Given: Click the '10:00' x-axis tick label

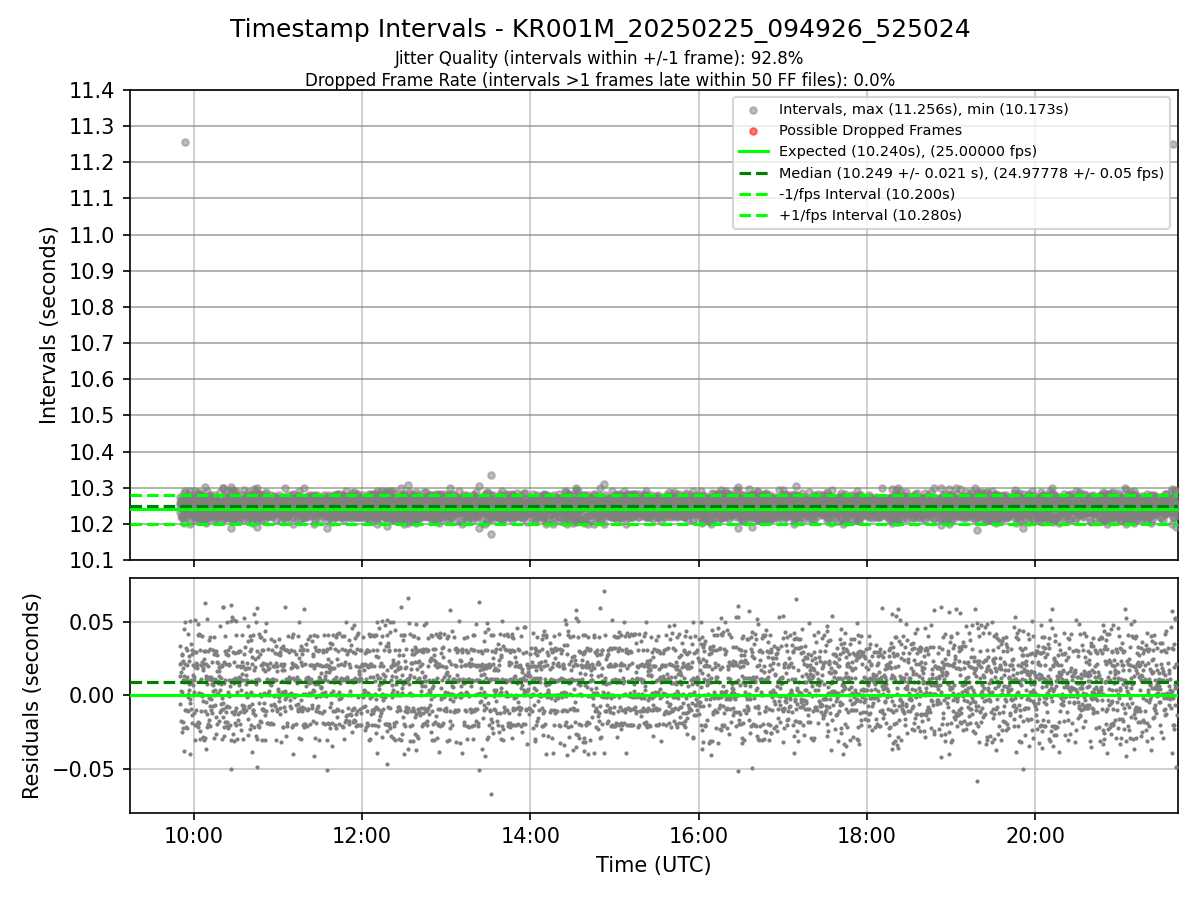Looking at the screenshot, I should coord(194,836).
